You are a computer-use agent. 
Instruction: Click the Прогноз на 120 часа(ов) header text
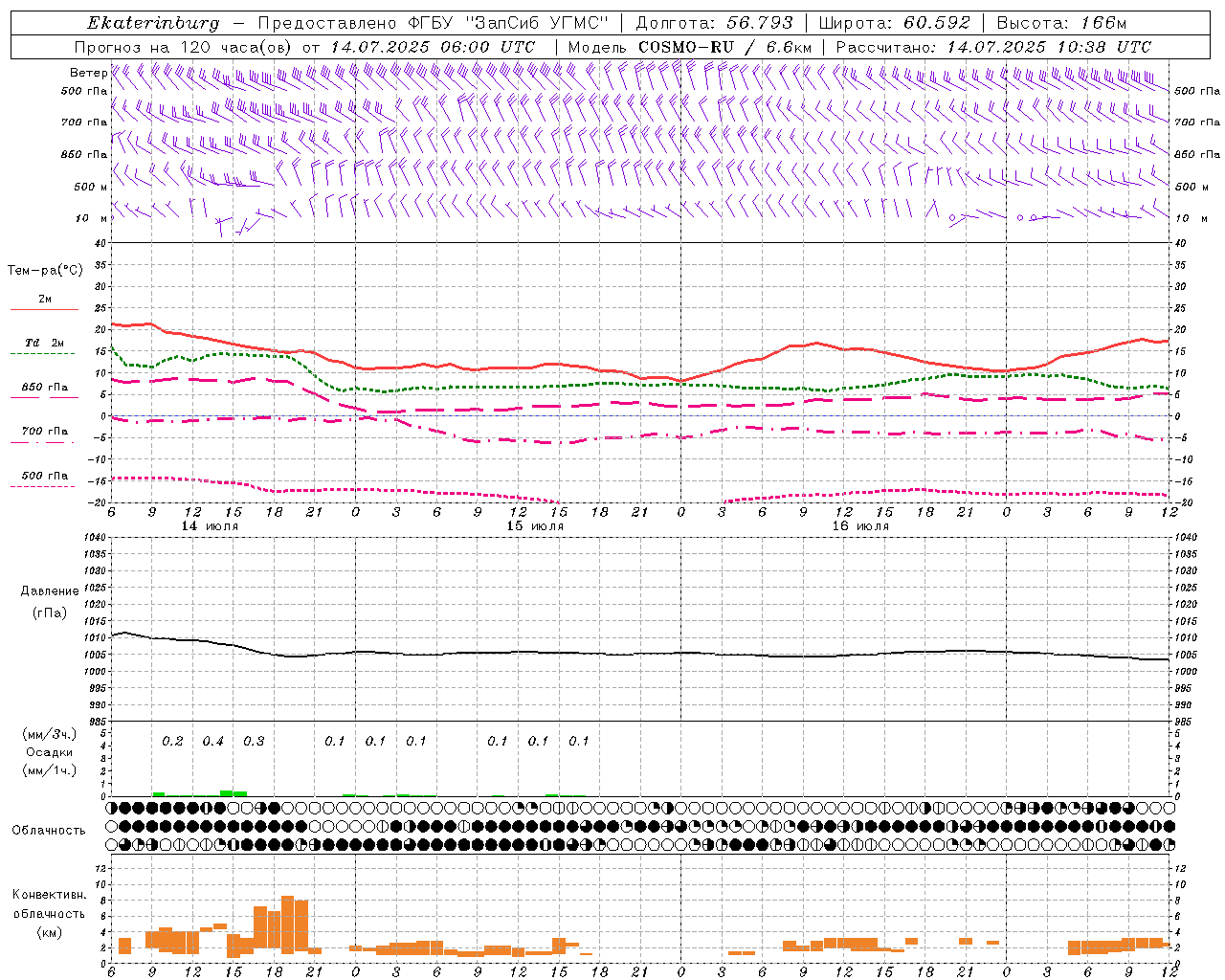click(305, 47)
